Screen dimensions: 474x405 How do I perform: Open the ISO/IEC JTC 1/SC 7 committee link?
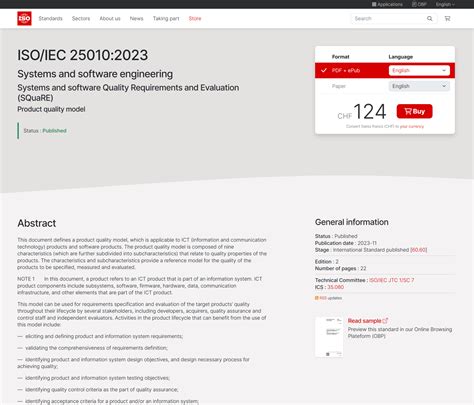click(x=392, y=280)
